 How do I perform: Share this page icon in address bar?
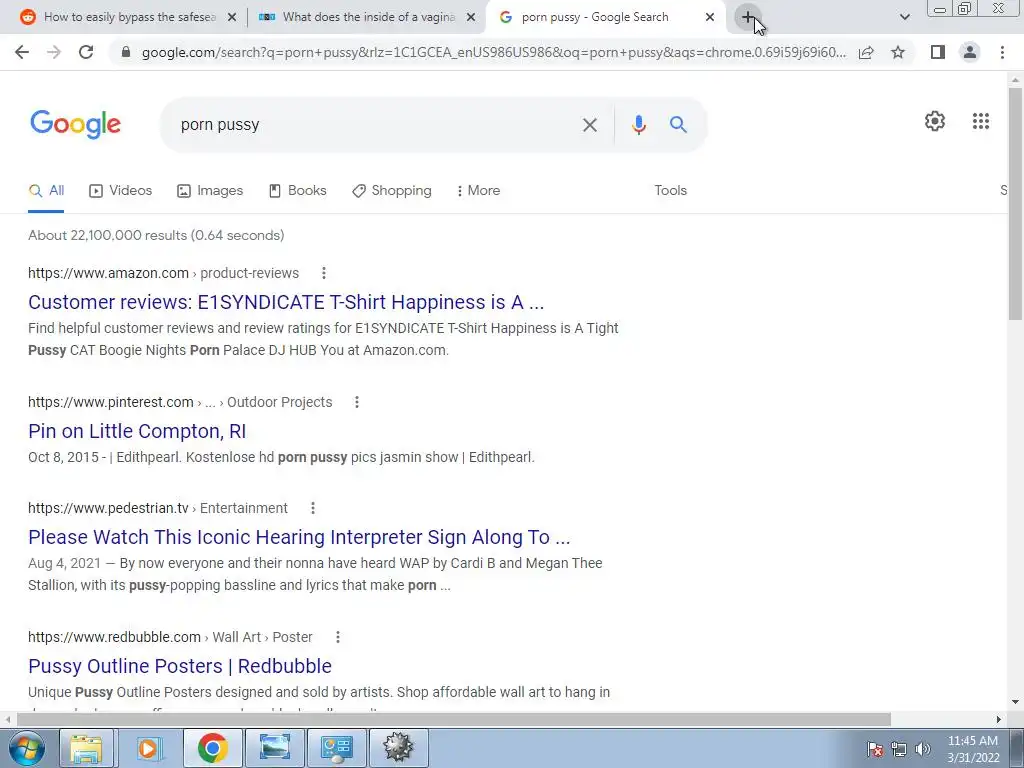click(x=867, y=52)
